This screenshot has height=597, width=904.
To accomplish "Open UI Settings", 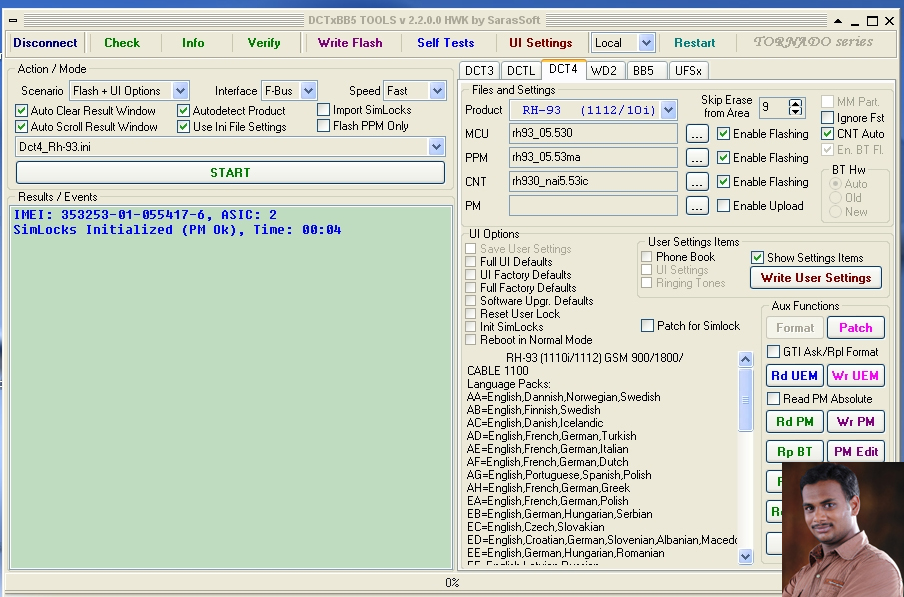I will (x=541, y=43).
